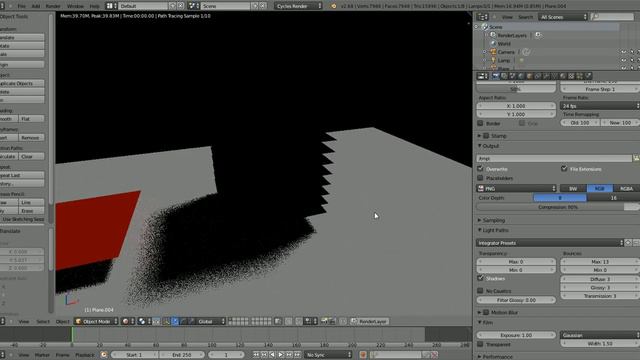The height and width of the screenshot is (360, 640).
Task: Click the play animation button
Action: (x=281, y=355)
